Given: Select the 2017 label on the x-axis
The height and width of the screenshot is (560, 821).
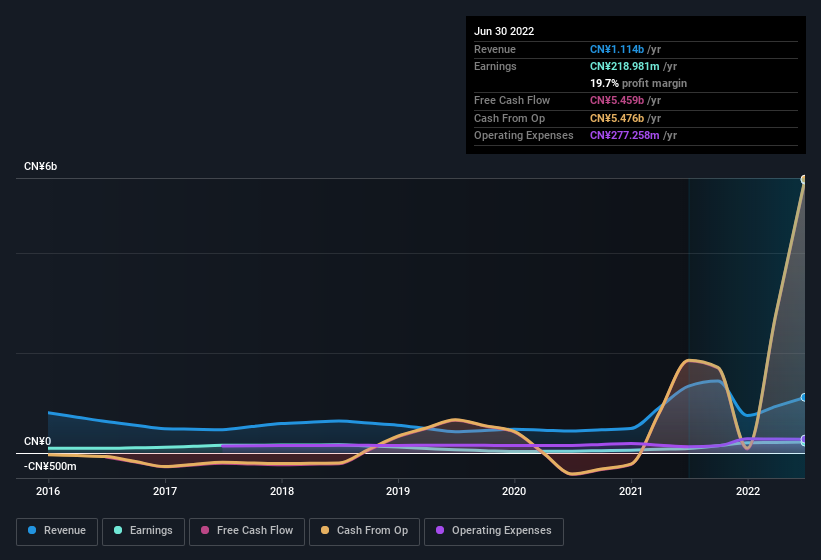Looking at the screenshot, I should (x=165, y=491).
